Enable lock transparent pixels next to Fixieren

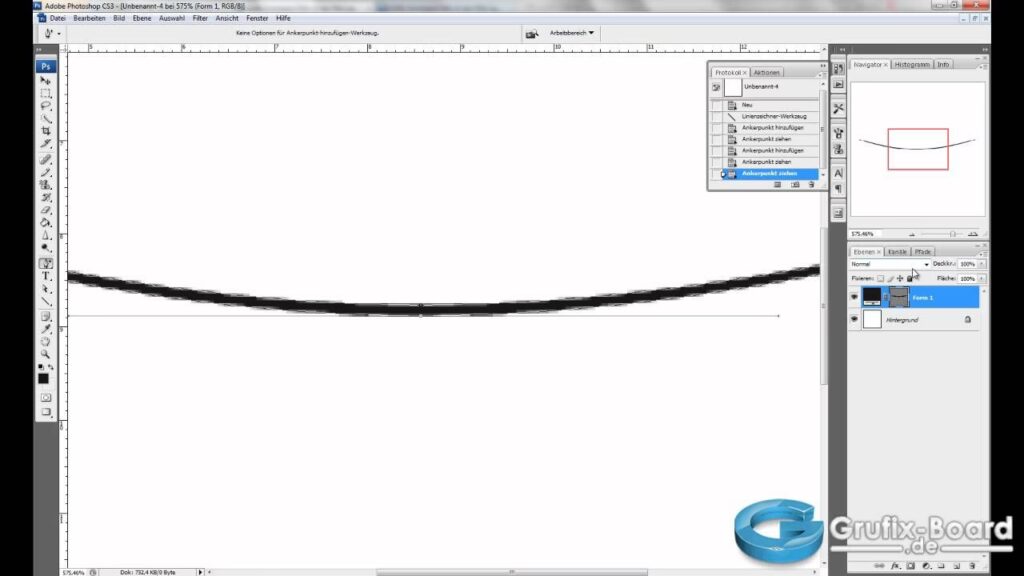pos(881,278)
